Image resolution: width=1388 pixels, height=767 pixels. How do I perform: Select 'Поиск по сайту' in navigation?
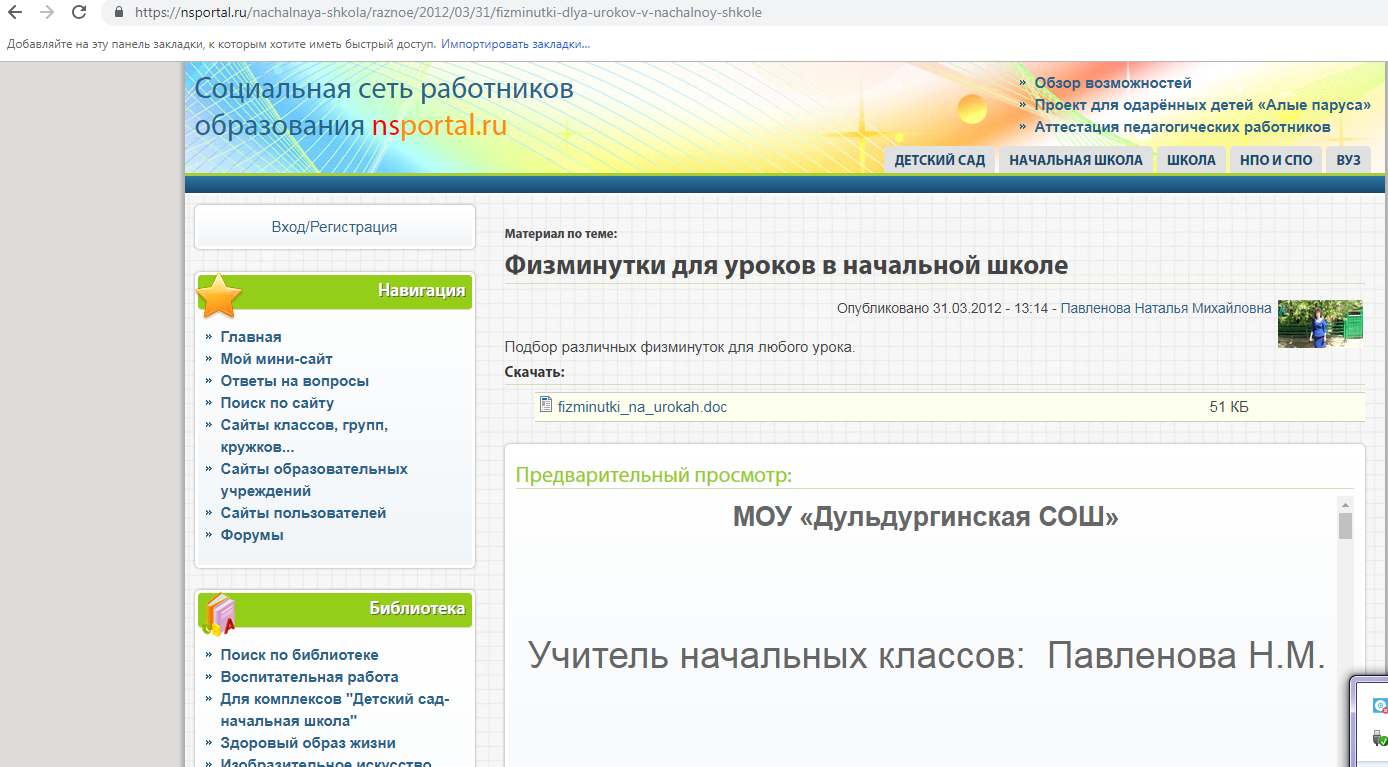pyautogui.click(x=277, y=403)
